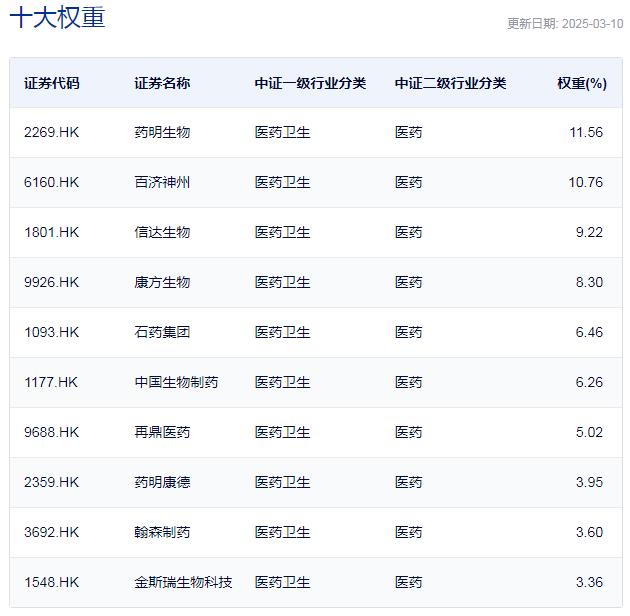The height and width of the screenshot is (616, 630).
Task: Click weight value 10.76
Action: (x=585, y=182)
